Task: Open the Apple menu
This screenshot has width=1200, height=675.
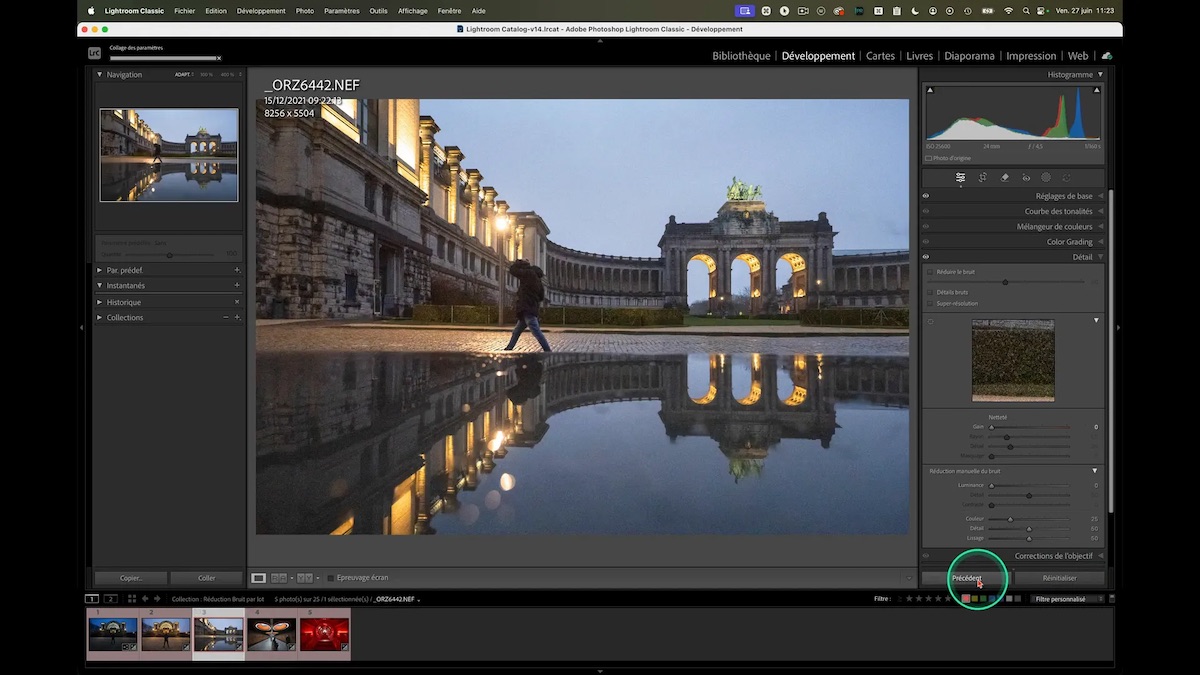Action: point(91,11)
